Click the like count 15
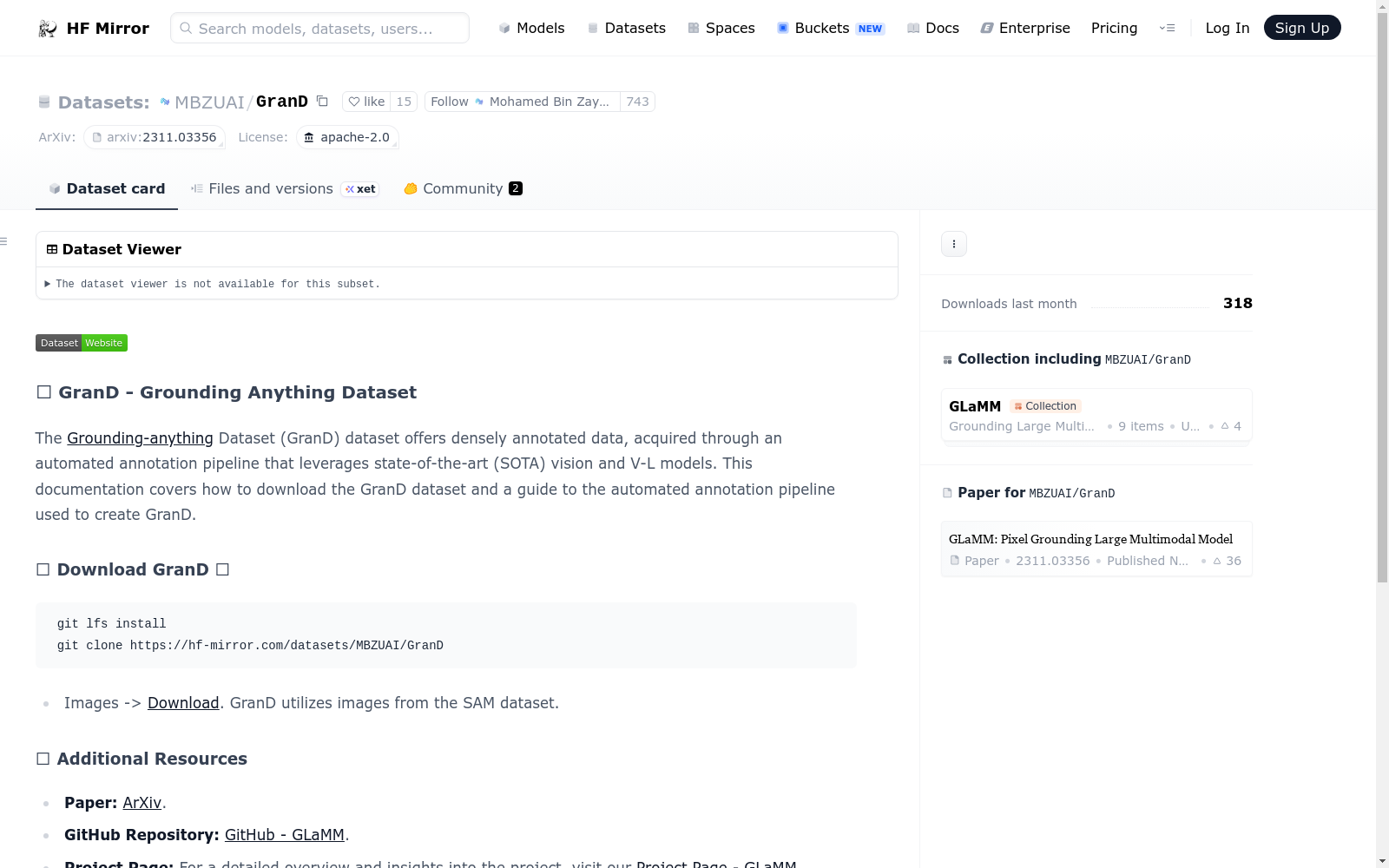The height and width of the screenshot is (868, 1389). [404, 102]
